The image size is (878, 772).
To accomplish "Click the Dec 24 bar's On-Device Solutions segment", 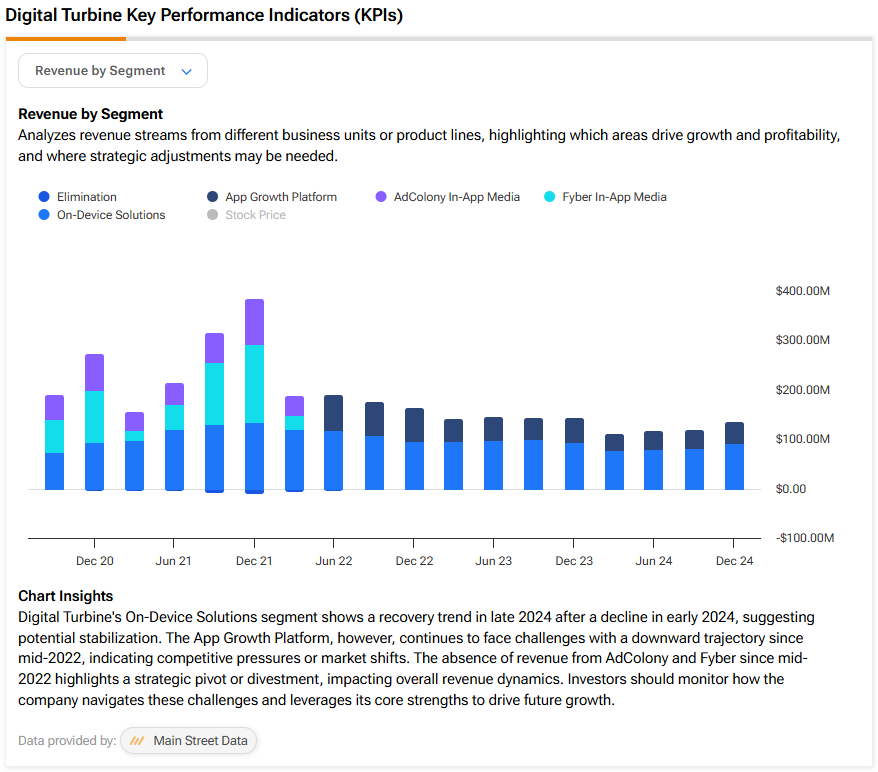I will (735, 467).
